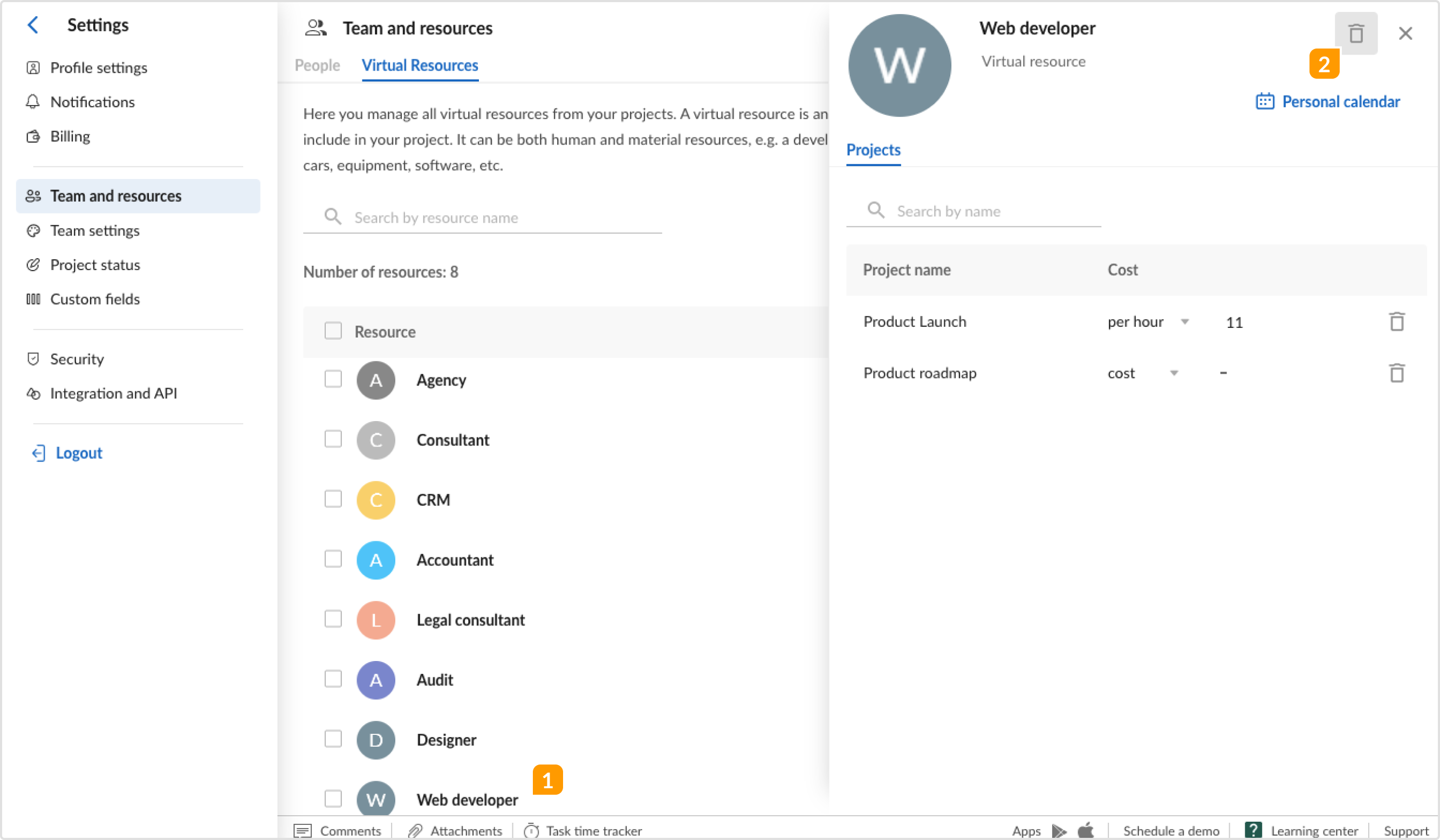Open the Consultant resource avatar

[375, 440]
